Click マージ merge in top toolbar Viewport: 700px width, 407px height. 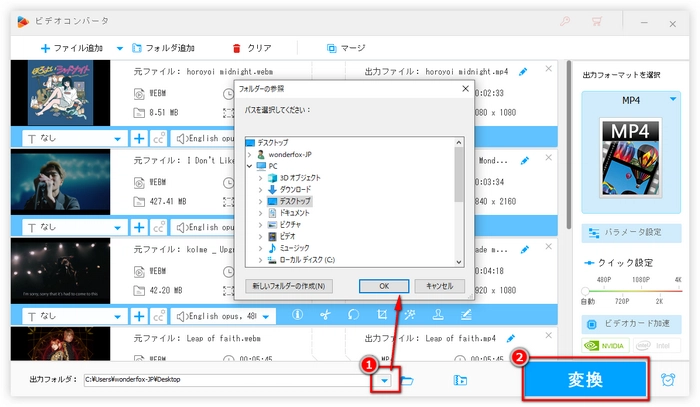click(x=345, y=47)
